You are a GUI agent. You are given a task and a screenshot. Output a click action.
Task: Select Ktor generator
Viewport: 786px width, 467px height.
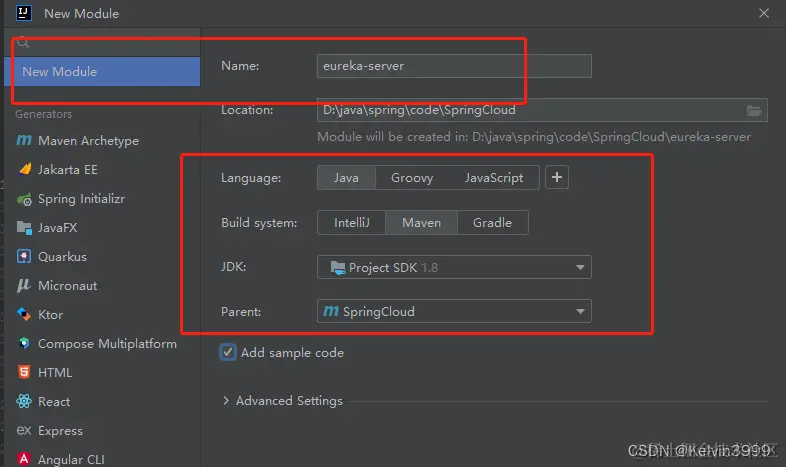coord(102,315)
